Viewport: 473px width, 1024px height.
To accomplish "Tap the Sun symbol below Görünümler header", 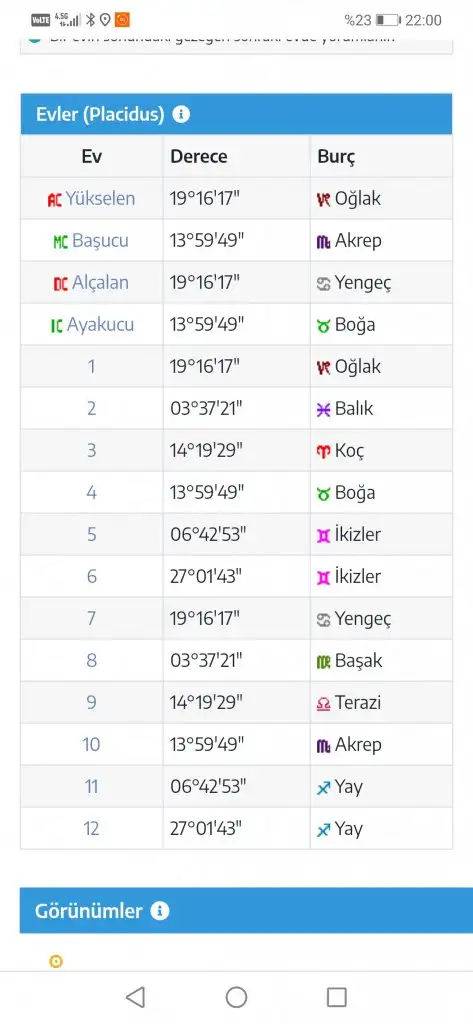I will coord(56,961).
